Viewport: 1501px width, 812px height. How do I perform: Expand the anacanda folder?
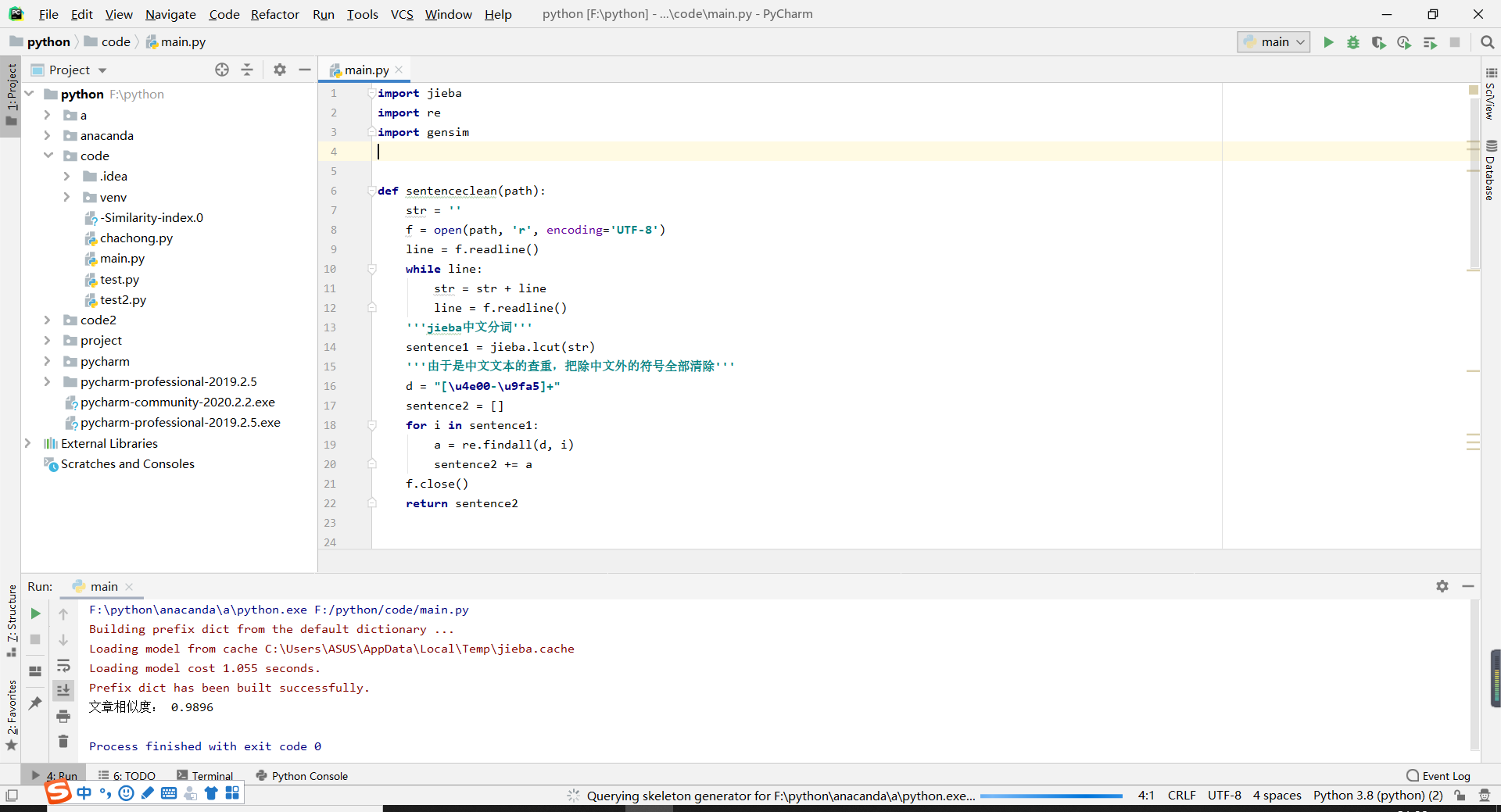tap(47, 135)
